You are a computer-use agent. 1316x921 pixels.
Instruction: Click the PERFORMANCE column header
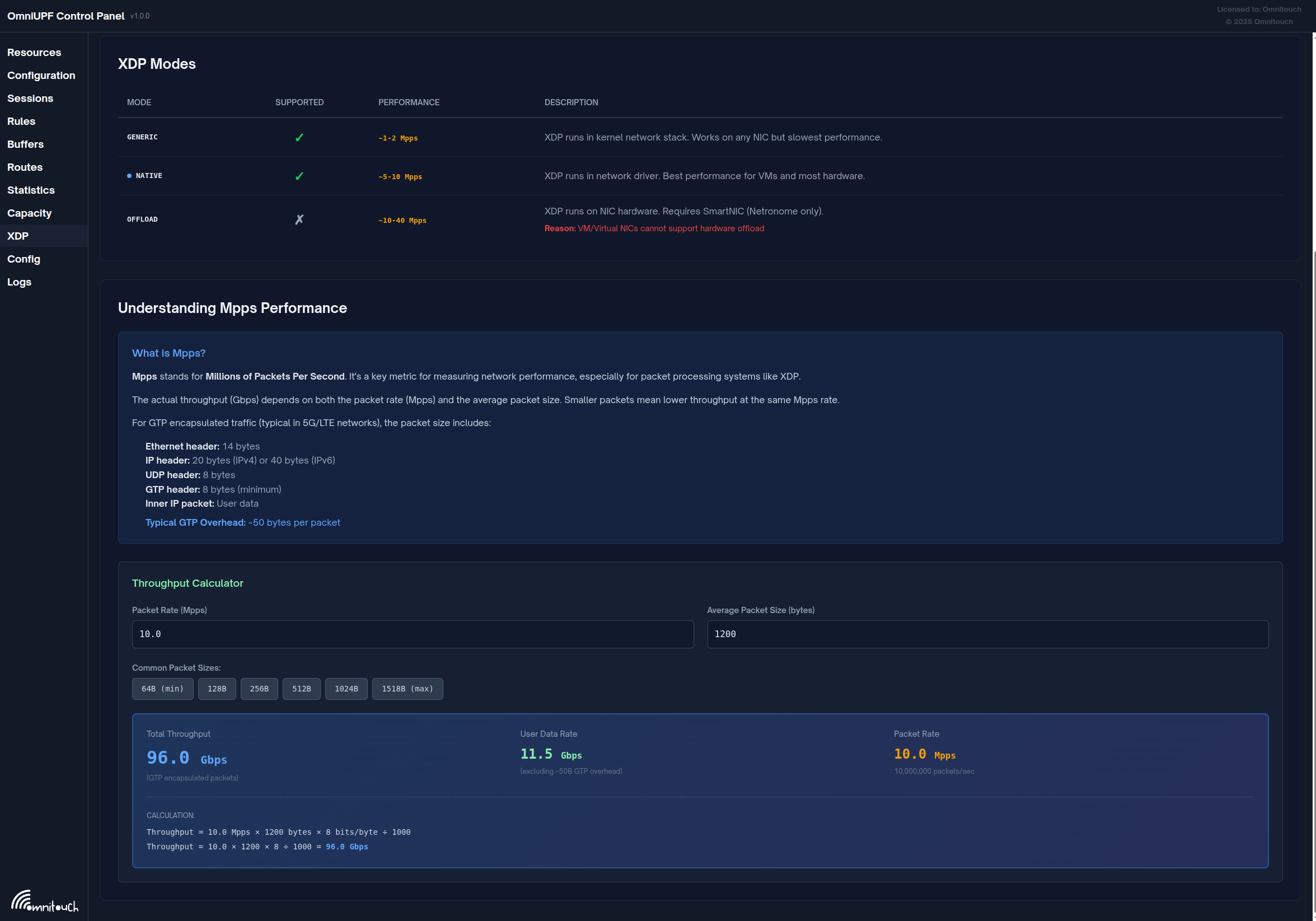tap(409, 102)
